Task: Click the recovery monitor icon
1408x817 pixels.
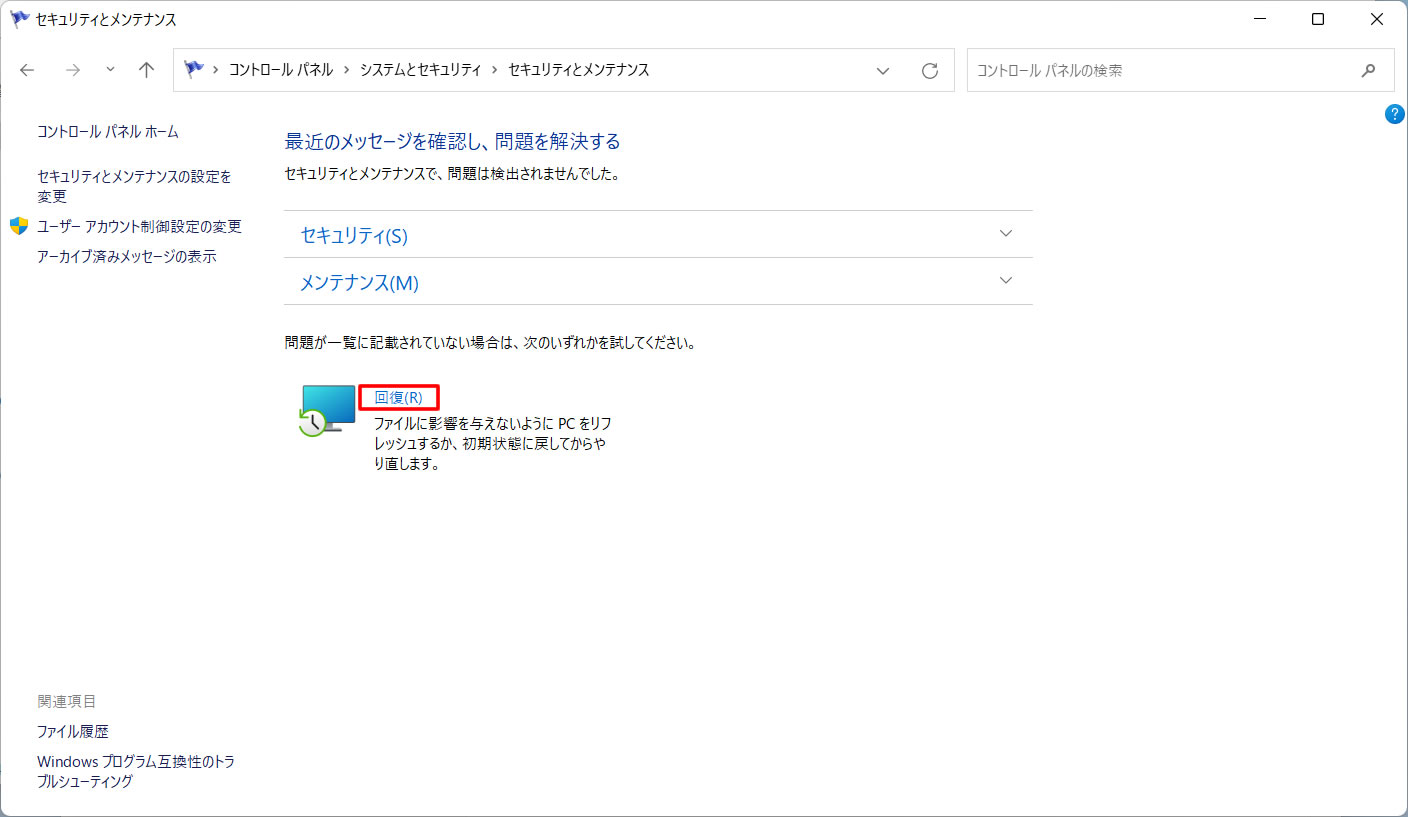Action: pyautogui.click(x=328, y=410)
